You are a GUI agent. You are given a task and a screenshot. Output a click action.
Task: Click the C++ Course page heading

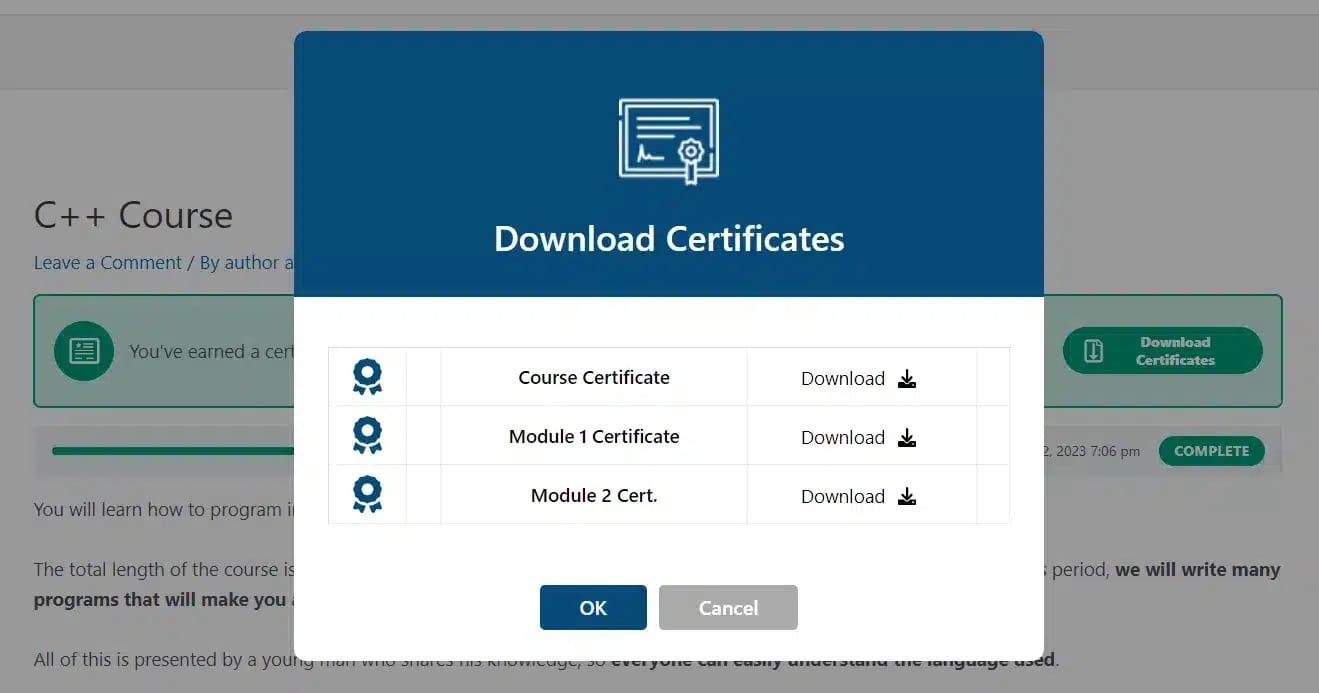133,215
